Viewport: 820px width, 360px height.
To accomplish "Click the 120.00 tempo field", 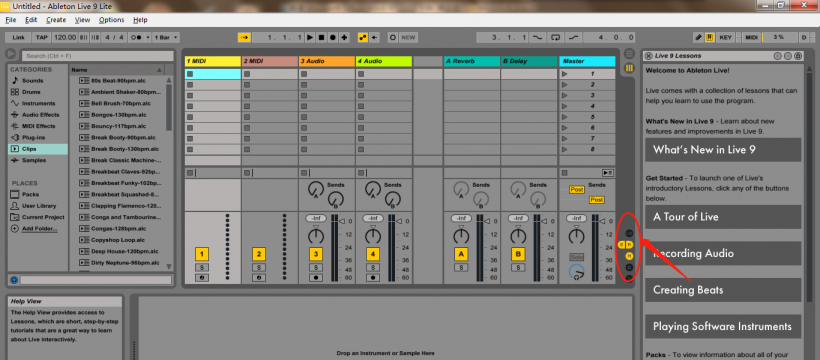I will (65, 38).
